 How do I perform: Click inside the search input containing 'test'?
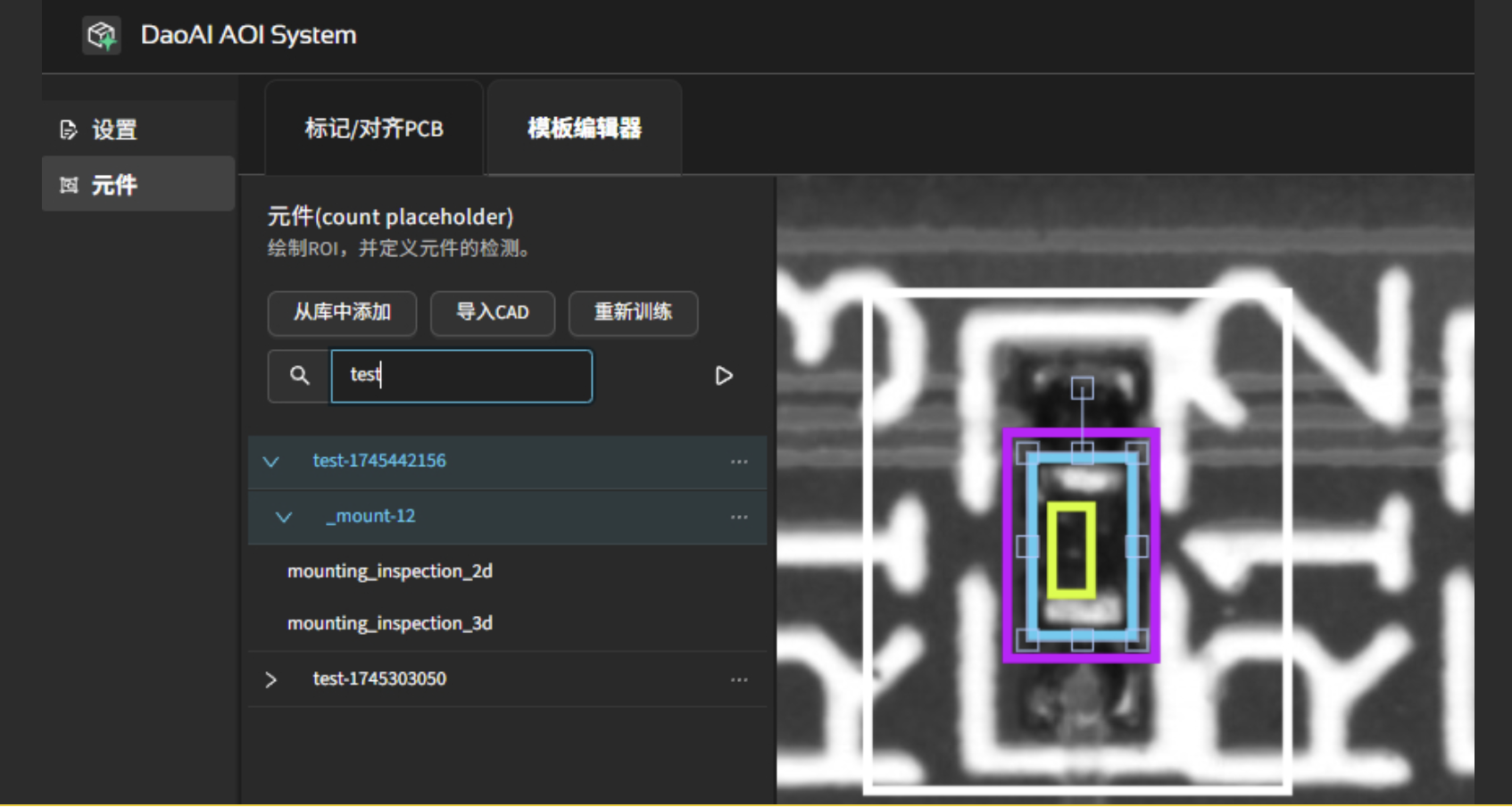[461, 376]
